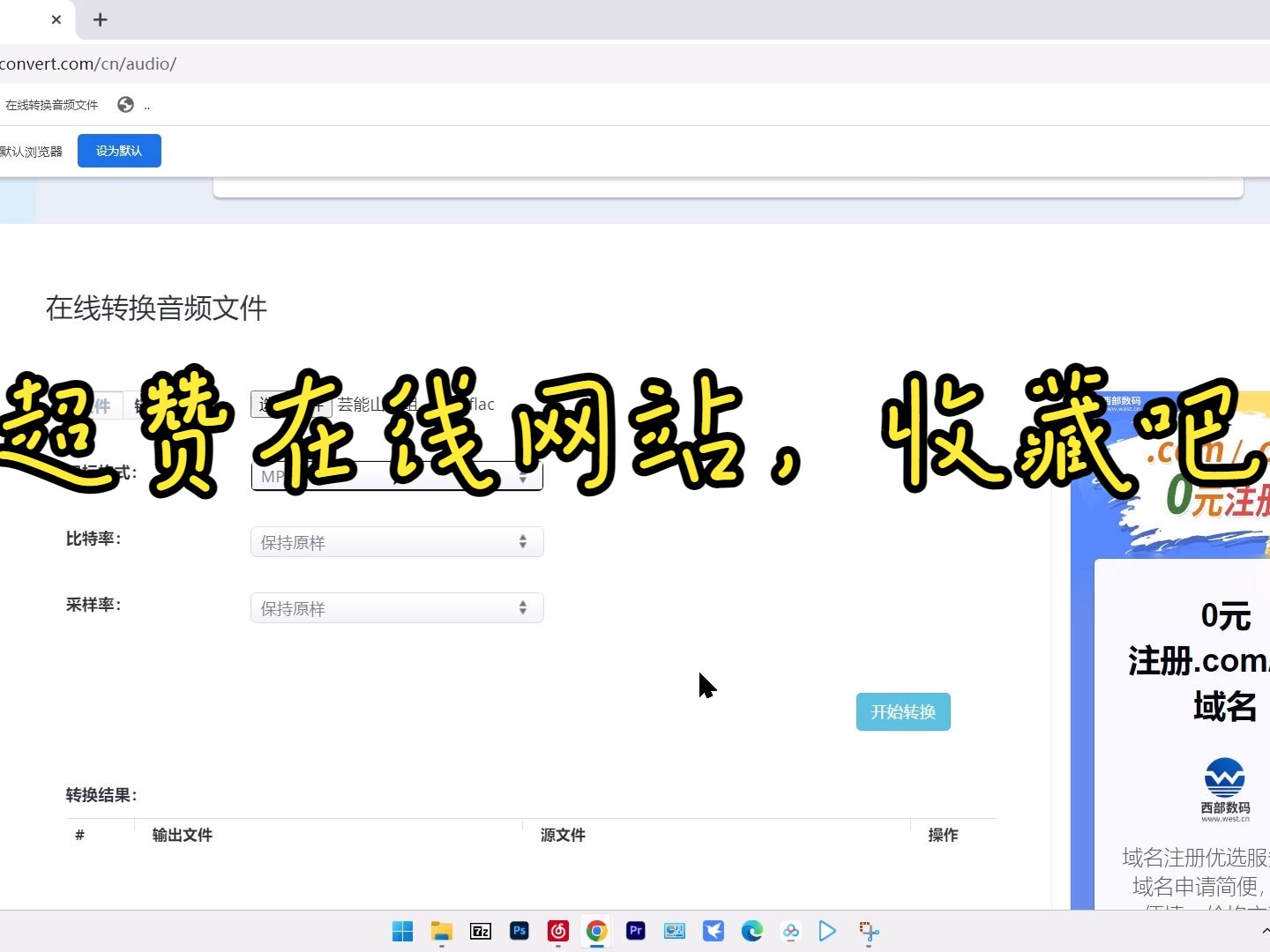1270x952 pixels.
Task: Click the 设为默认 button
Action: coord(119,151)
